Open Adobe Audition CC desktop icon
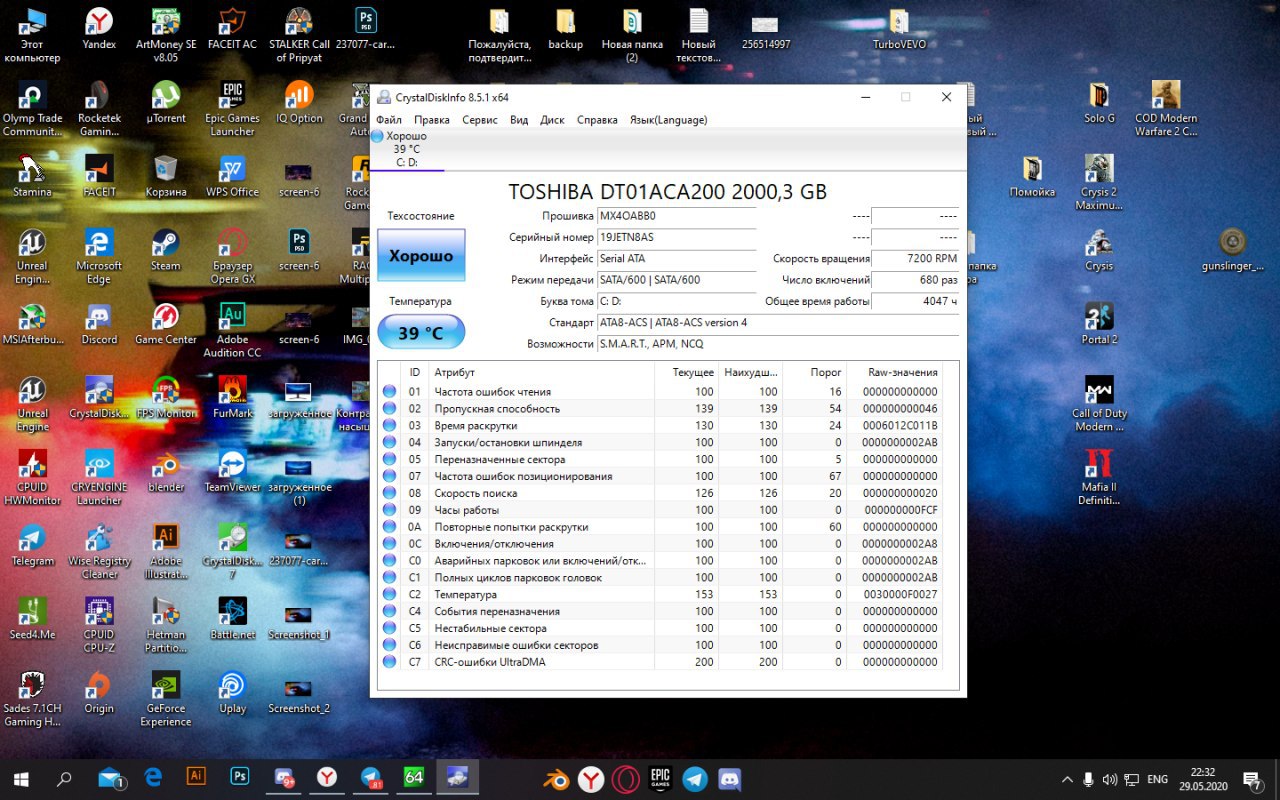This screenshot has width=1280, height=800. [232, 331]
